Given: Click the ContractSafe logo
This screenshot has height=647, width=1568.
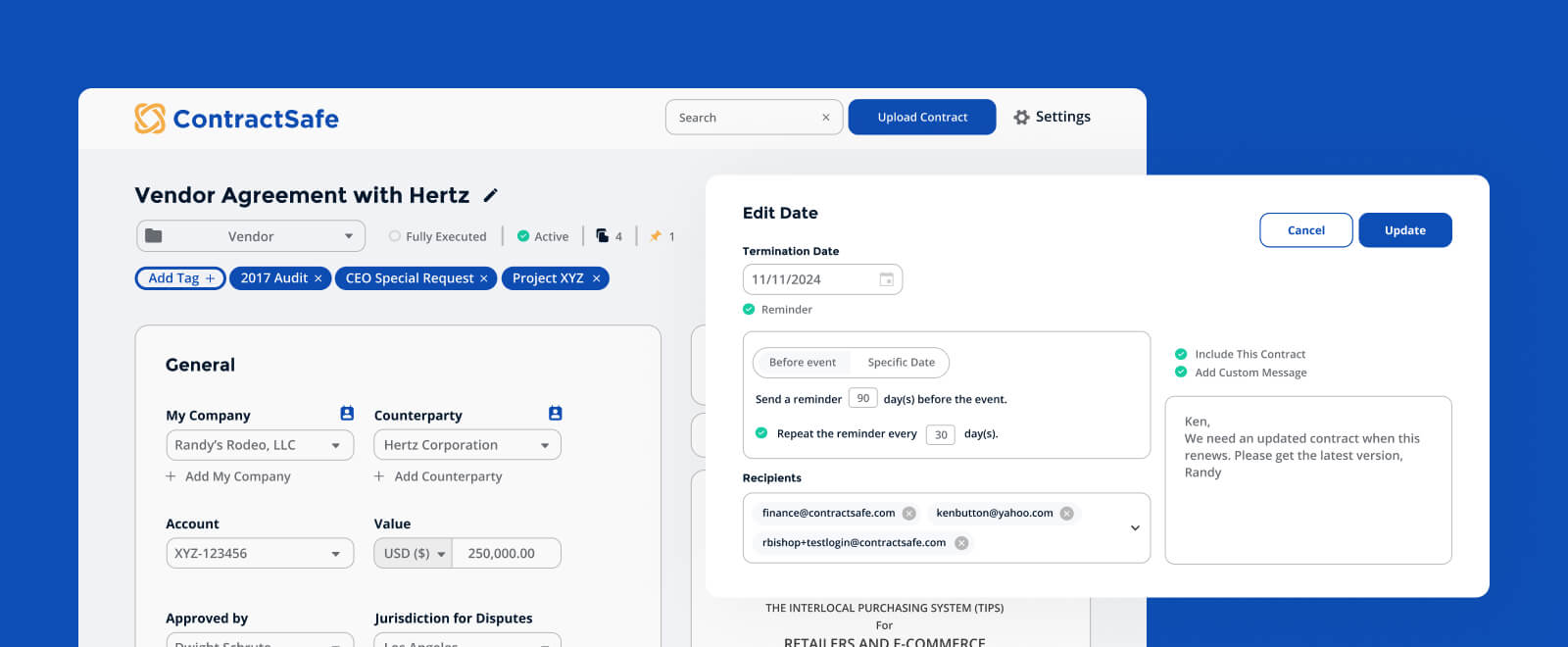Looking at the screenshot, I should pyautogui.click(x=236, y=119).
